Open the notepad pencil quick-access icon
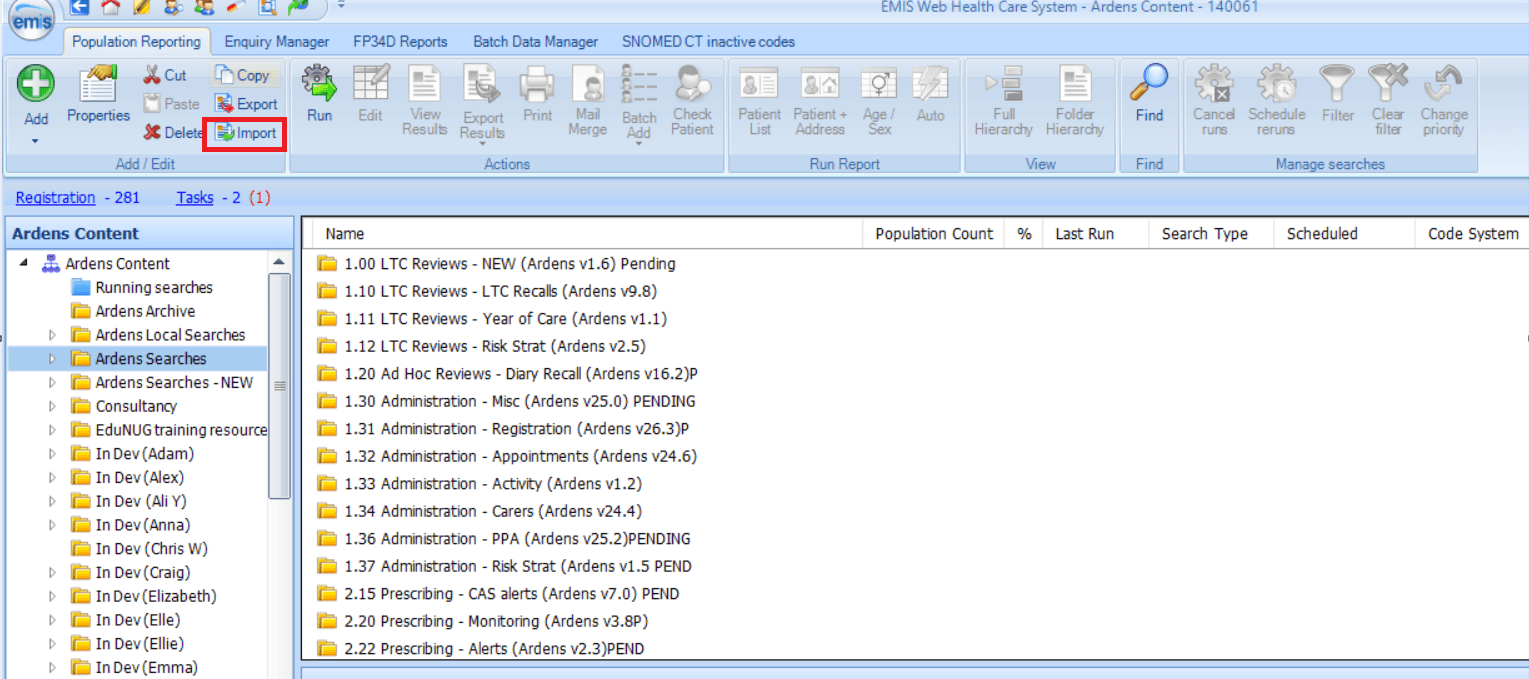This screenshot has width=1529, height=679. pos(142,8)
